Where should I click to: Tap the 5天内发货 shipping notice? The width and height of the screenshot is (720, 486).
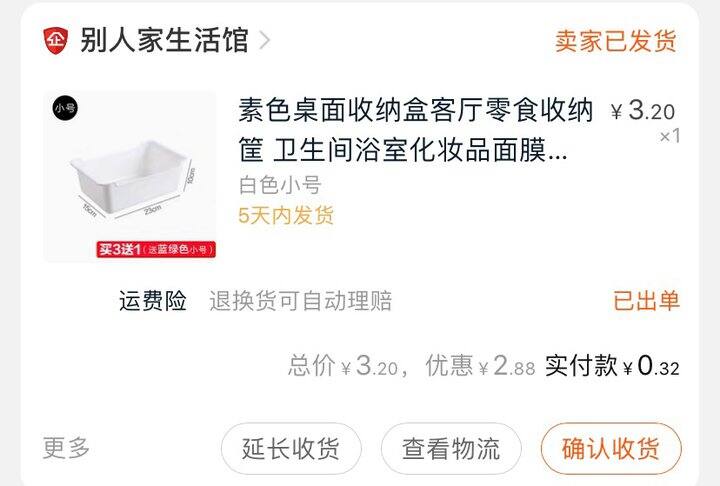point(286,215)
